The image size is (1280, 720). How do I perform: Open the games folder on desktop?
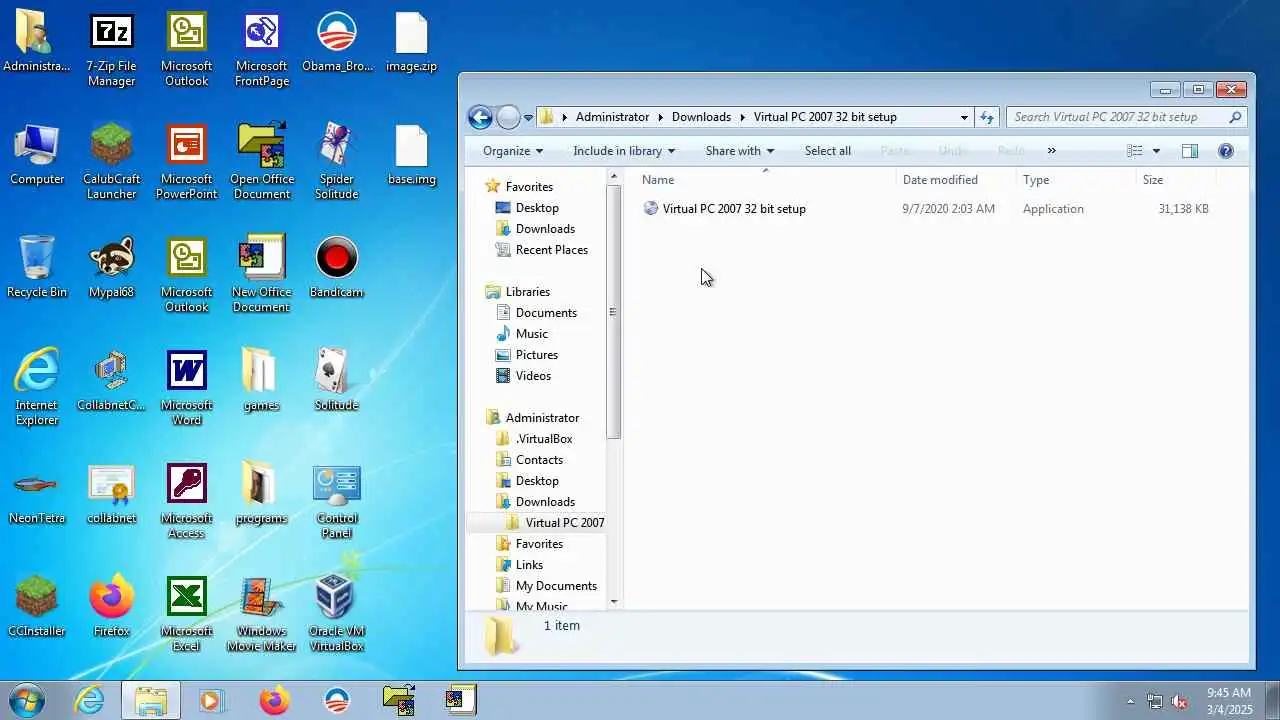tap(261, 381)
